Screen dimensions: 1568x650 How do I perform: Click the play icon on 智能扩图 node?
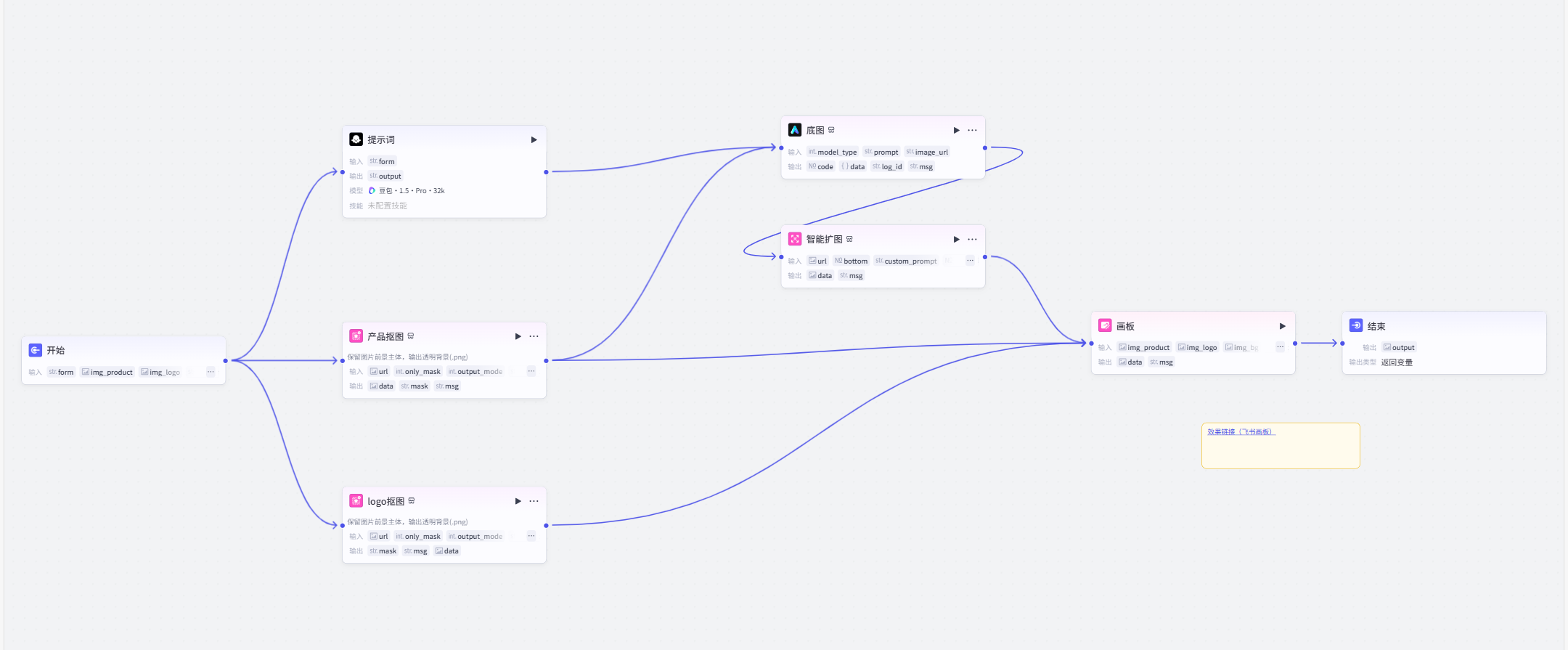coord(956,240)
